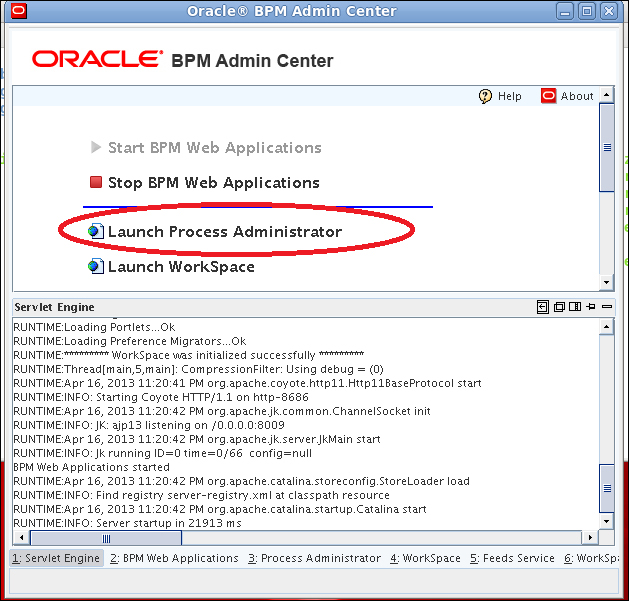
Task: Maximize the BPM Admin Center window
Action: coord(587,11)
